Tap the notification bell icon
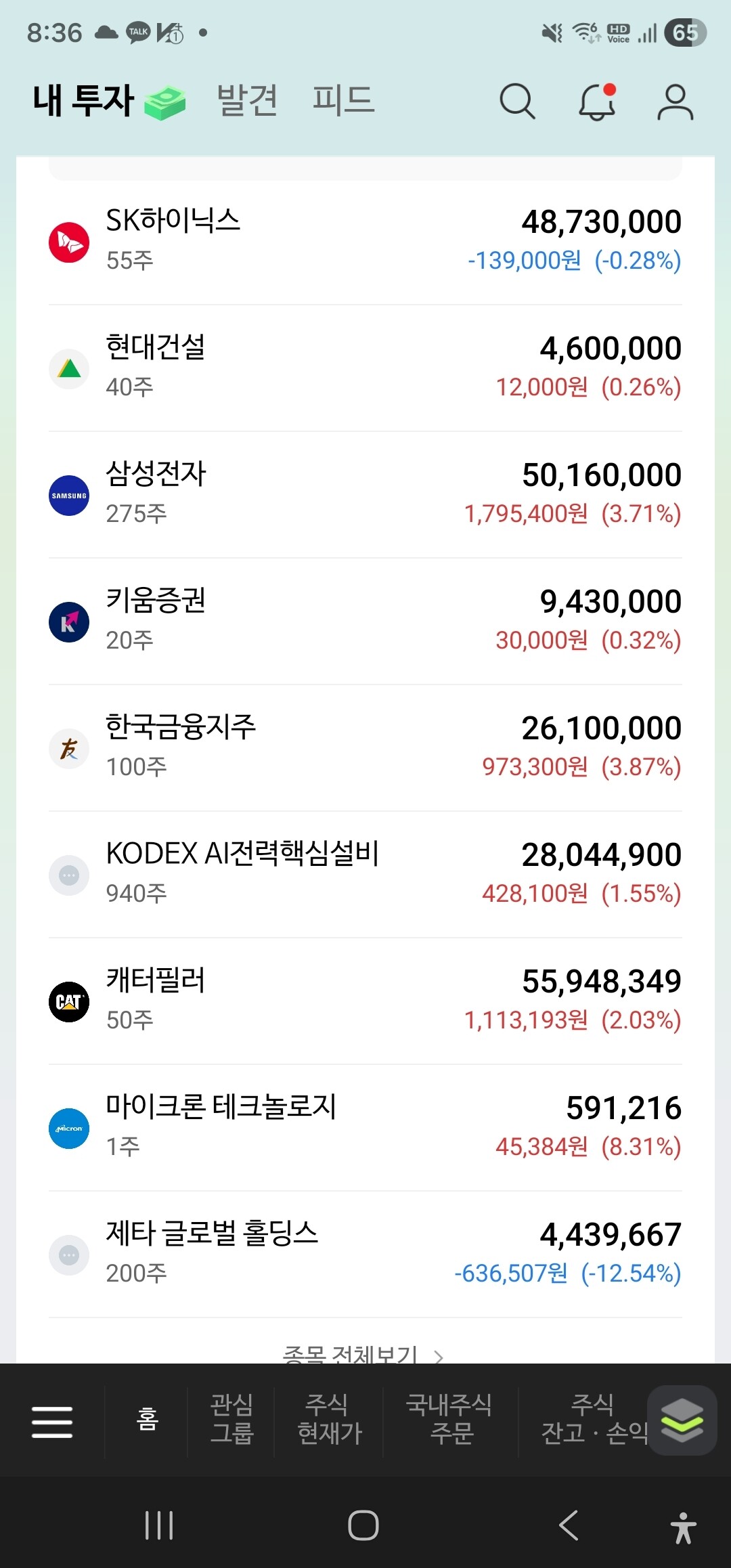This screenshot has width=731, height=1568. 596,102
